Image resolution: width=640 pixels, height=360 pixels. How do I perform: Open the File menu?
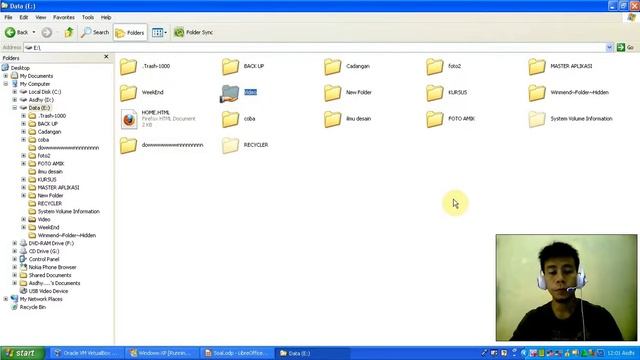[8, 18]
